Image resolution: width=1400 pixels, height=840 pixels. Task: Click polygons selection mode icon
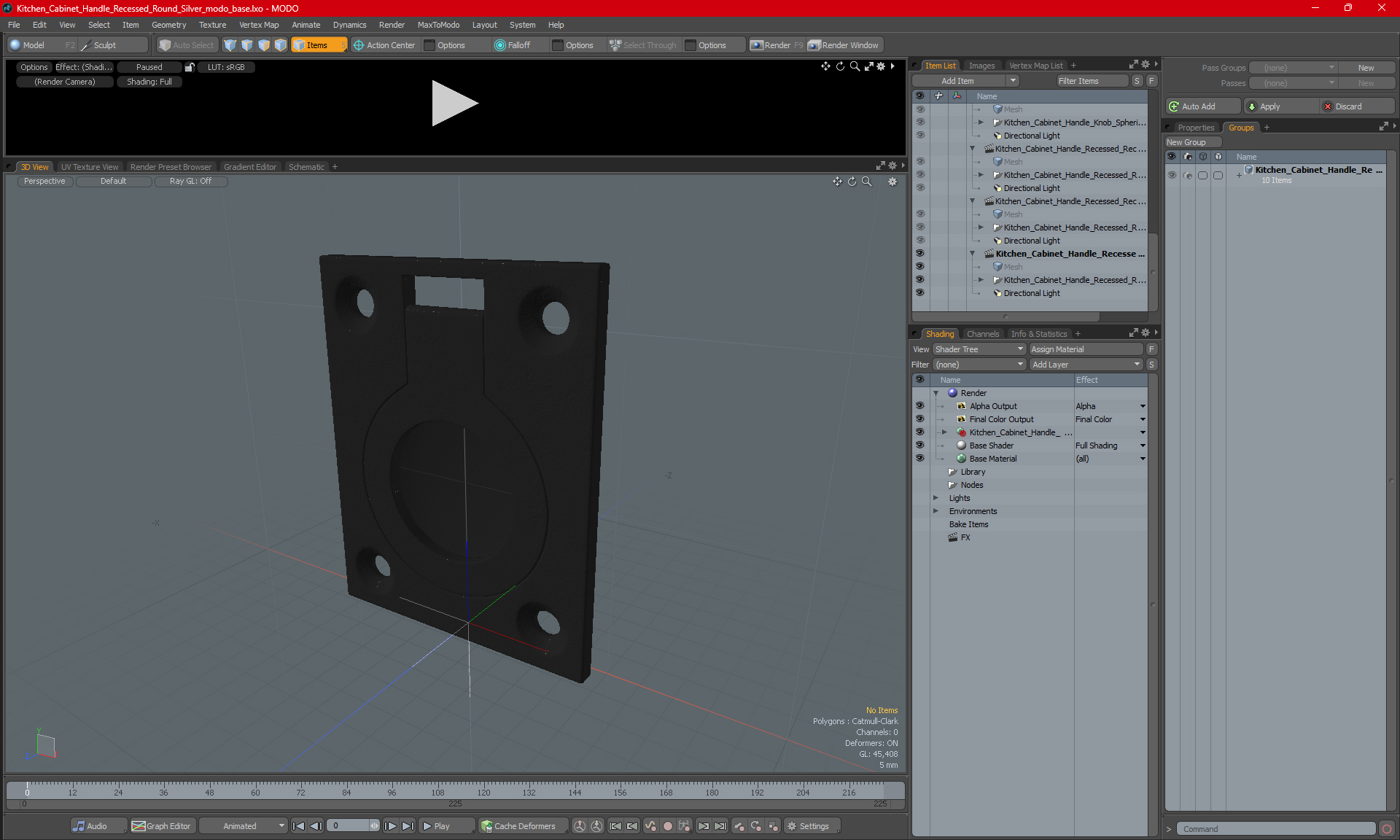(264, 45)
